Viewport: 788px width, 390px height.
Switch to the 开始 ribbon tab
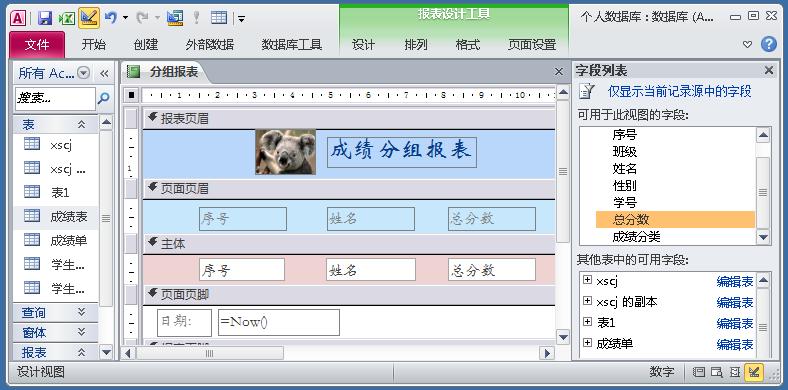[94, 44]
